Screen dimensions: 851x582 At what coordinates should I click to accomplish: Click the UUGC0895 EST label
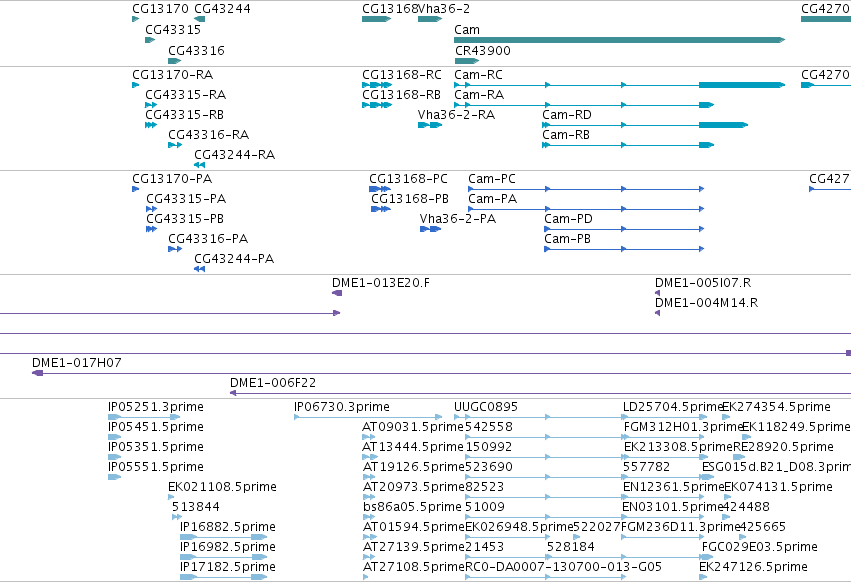[486, 407]
